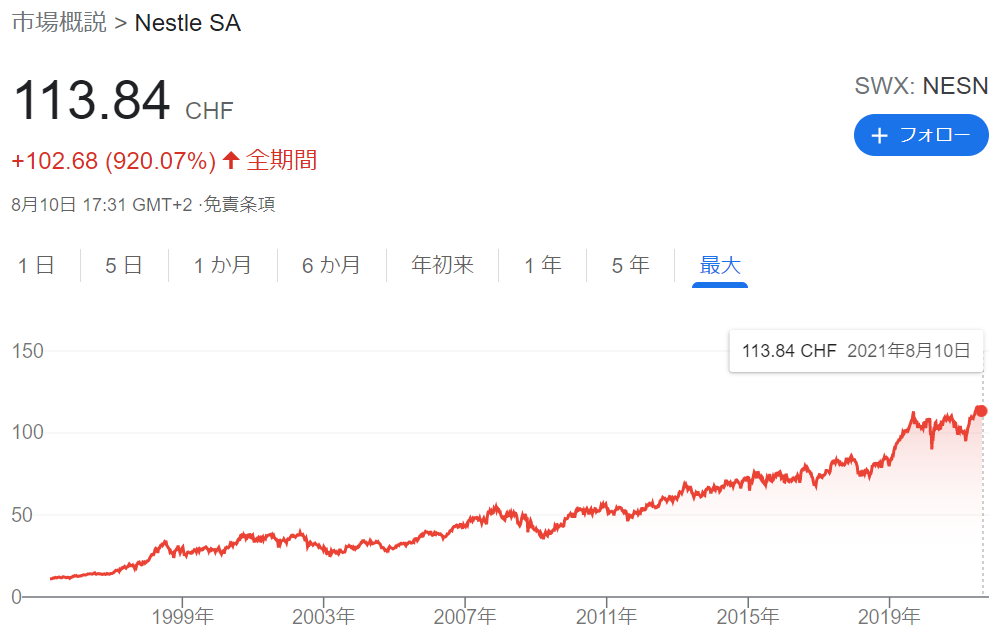Switch chart to 1 か月 range

(222, 265)
